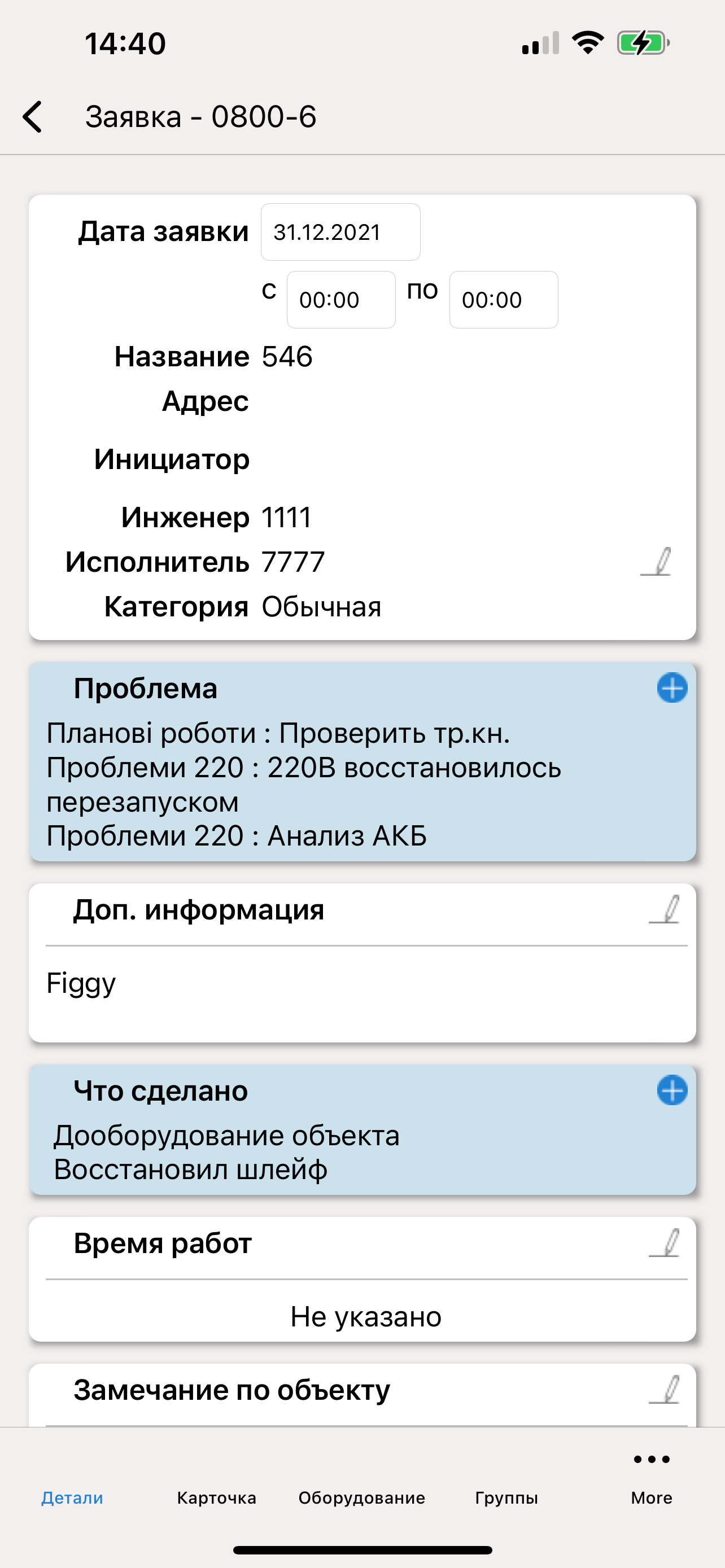Set the start time field after с

pos(341,300)
